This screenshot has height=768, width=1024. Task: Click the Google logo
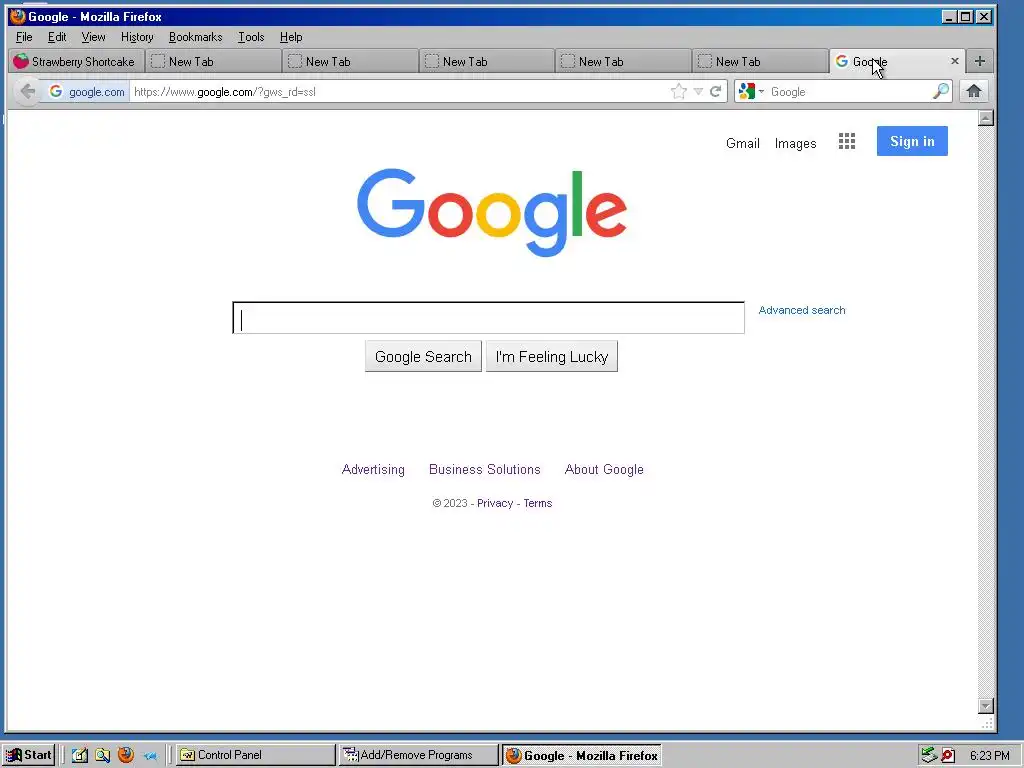(492, 212)
